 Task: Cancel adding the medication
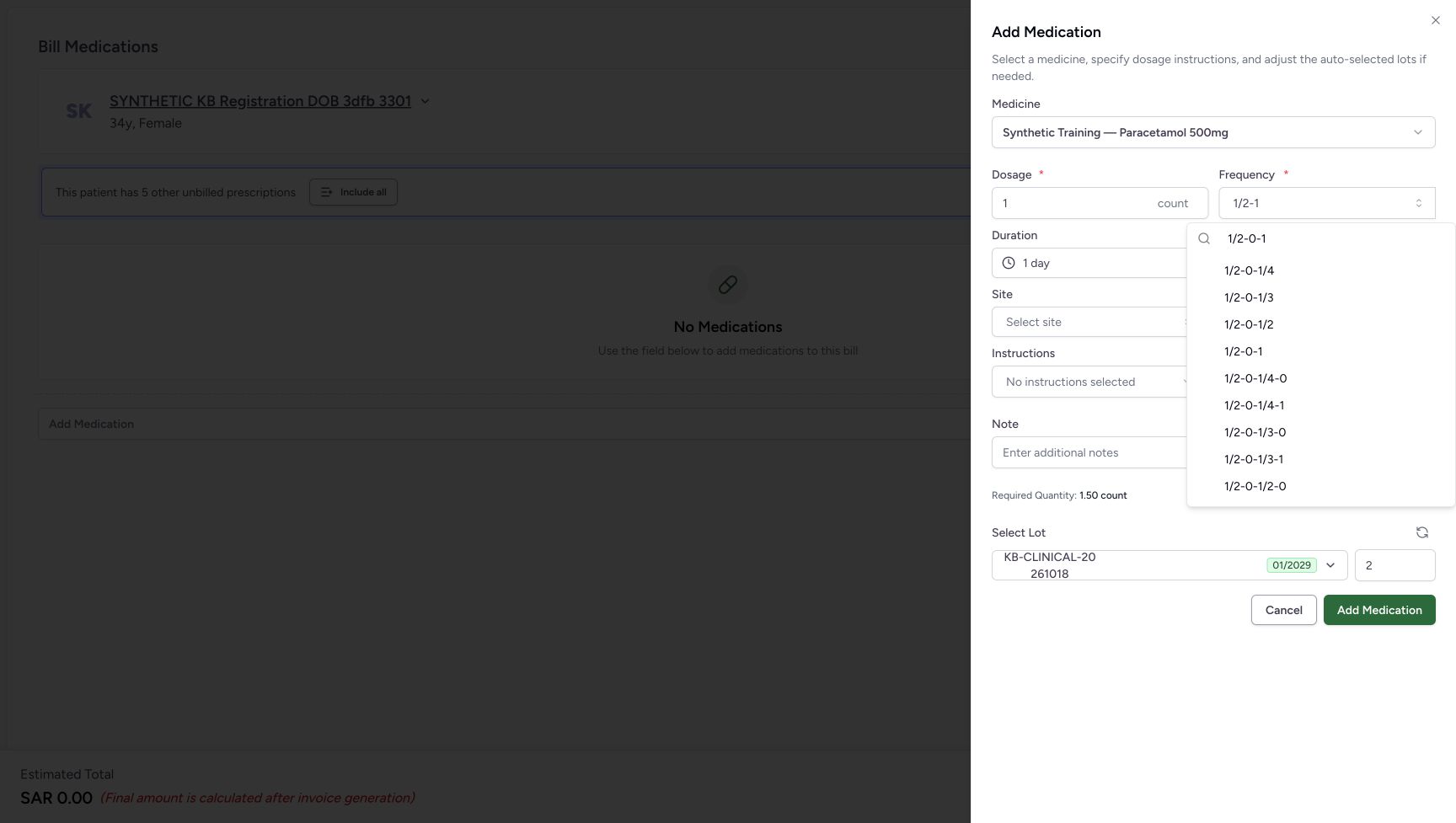[1283, 610]
